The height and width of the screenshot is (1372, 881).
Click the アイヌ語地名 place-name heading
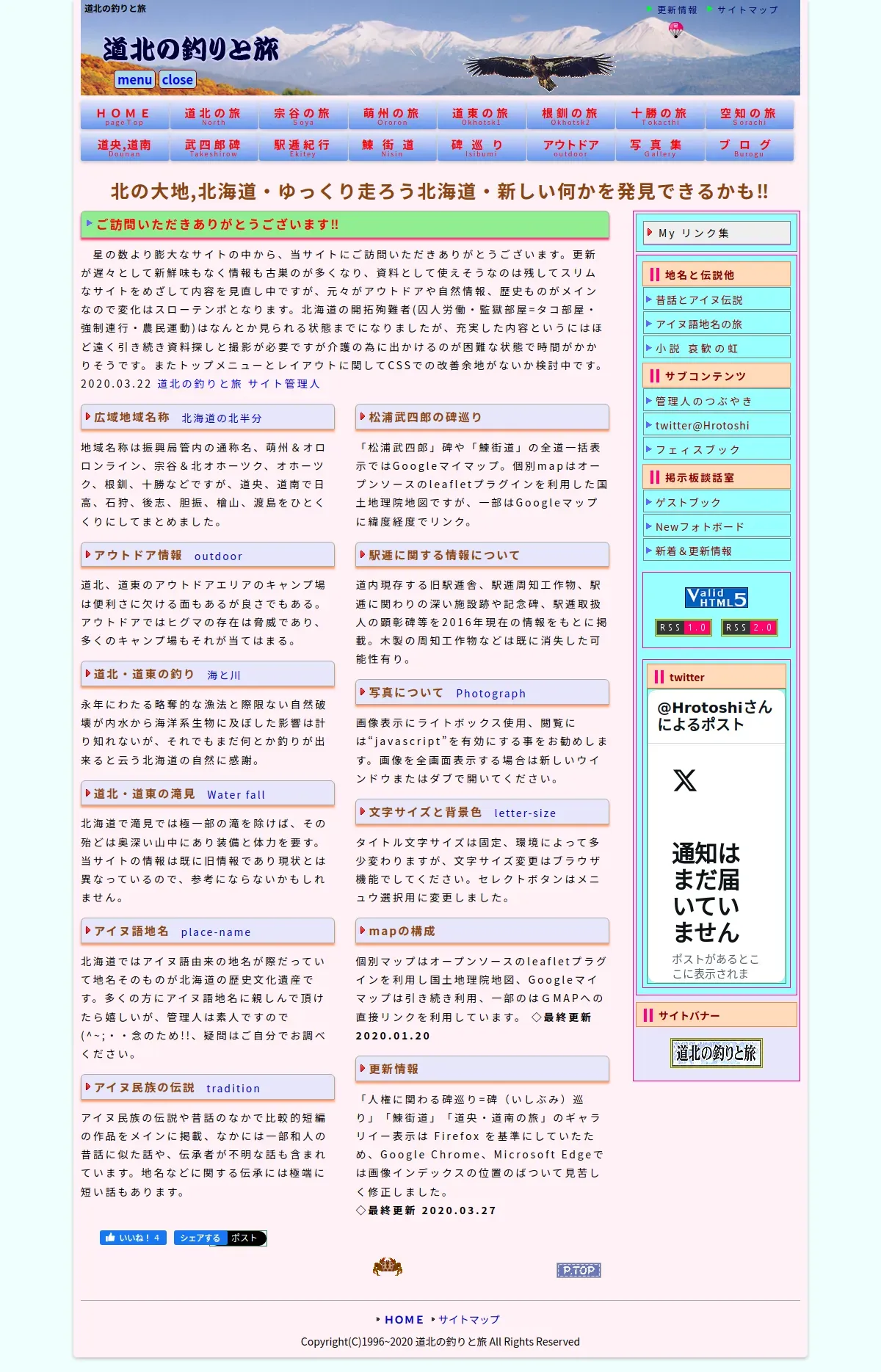[208, 931]
